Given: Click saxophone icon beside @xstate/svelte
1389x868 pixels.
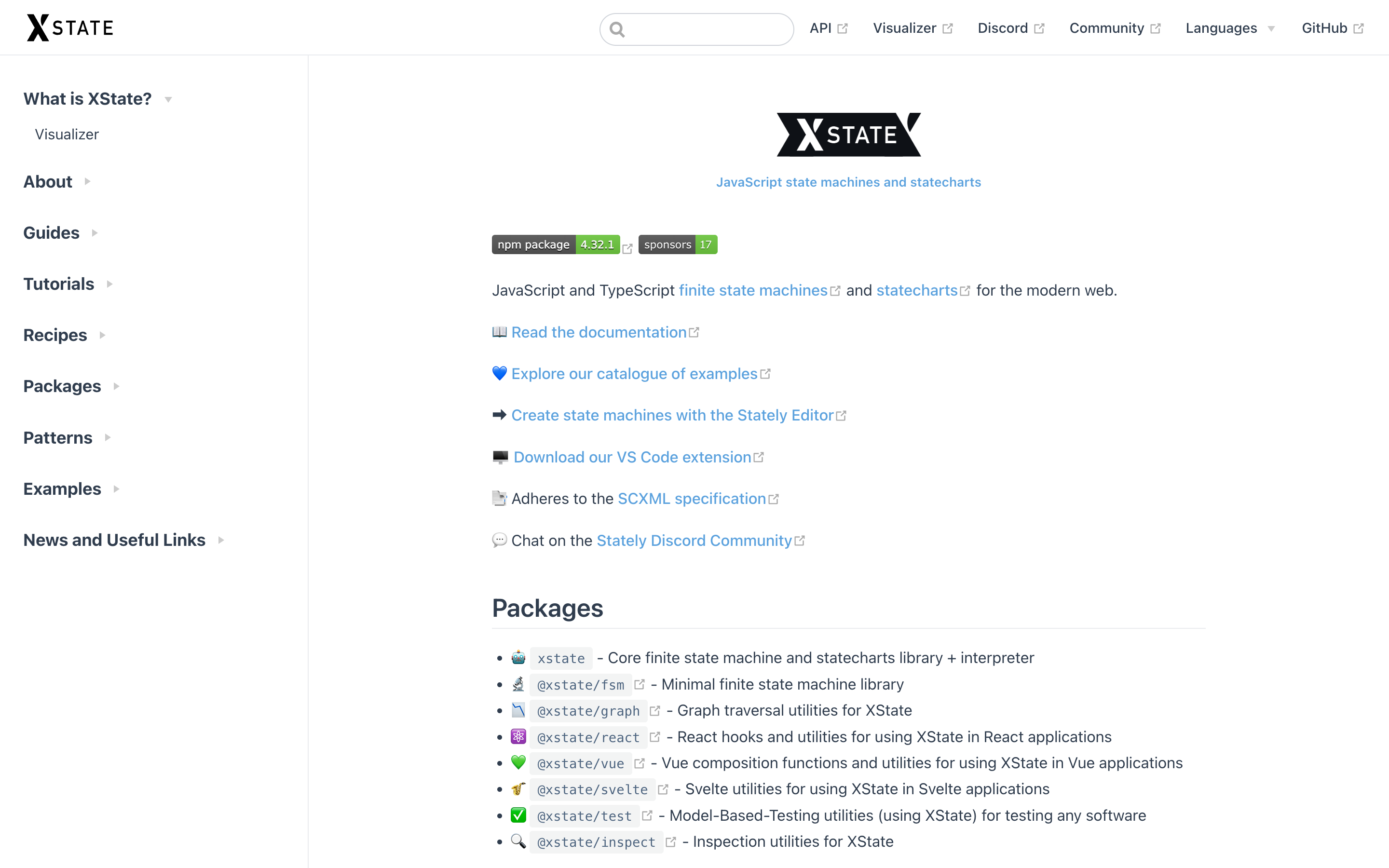Looking at the screenshot, I should (518, 789).
